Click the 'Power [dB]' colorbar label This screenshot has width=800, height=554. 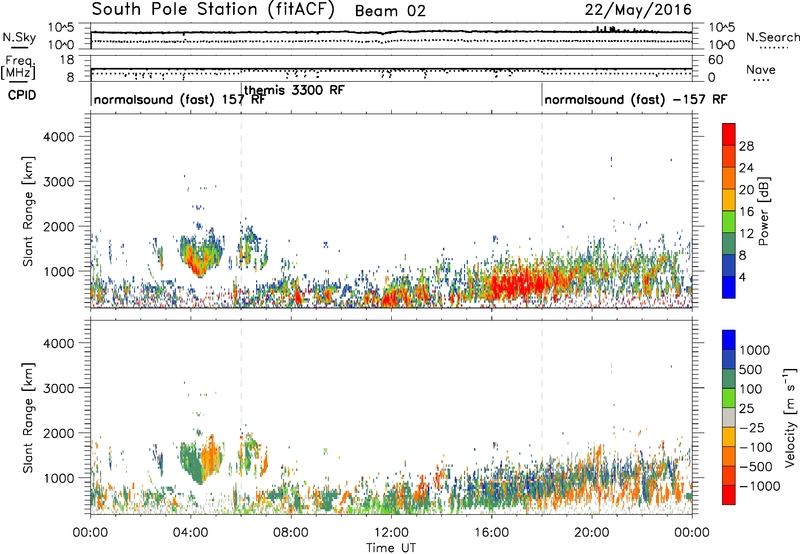click(764, 211)
